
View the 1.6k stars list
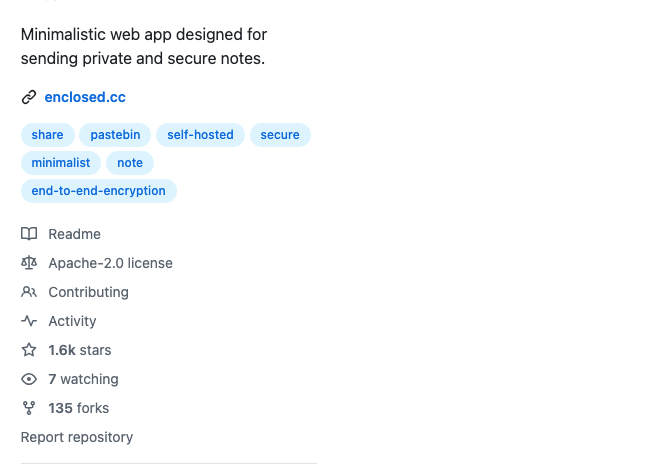pos(79,350)
